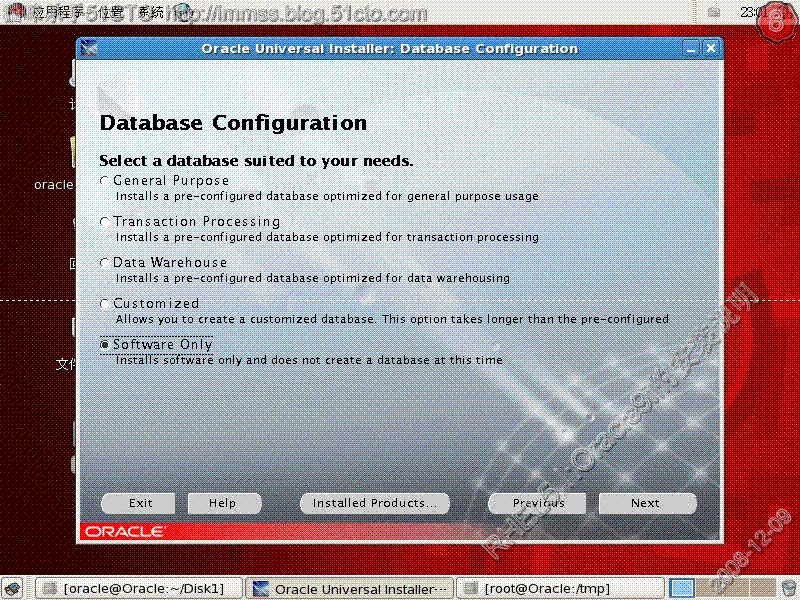Click the Software Only radio button
Viewport: 800px width, 600px height.
[x=105, y=345]
